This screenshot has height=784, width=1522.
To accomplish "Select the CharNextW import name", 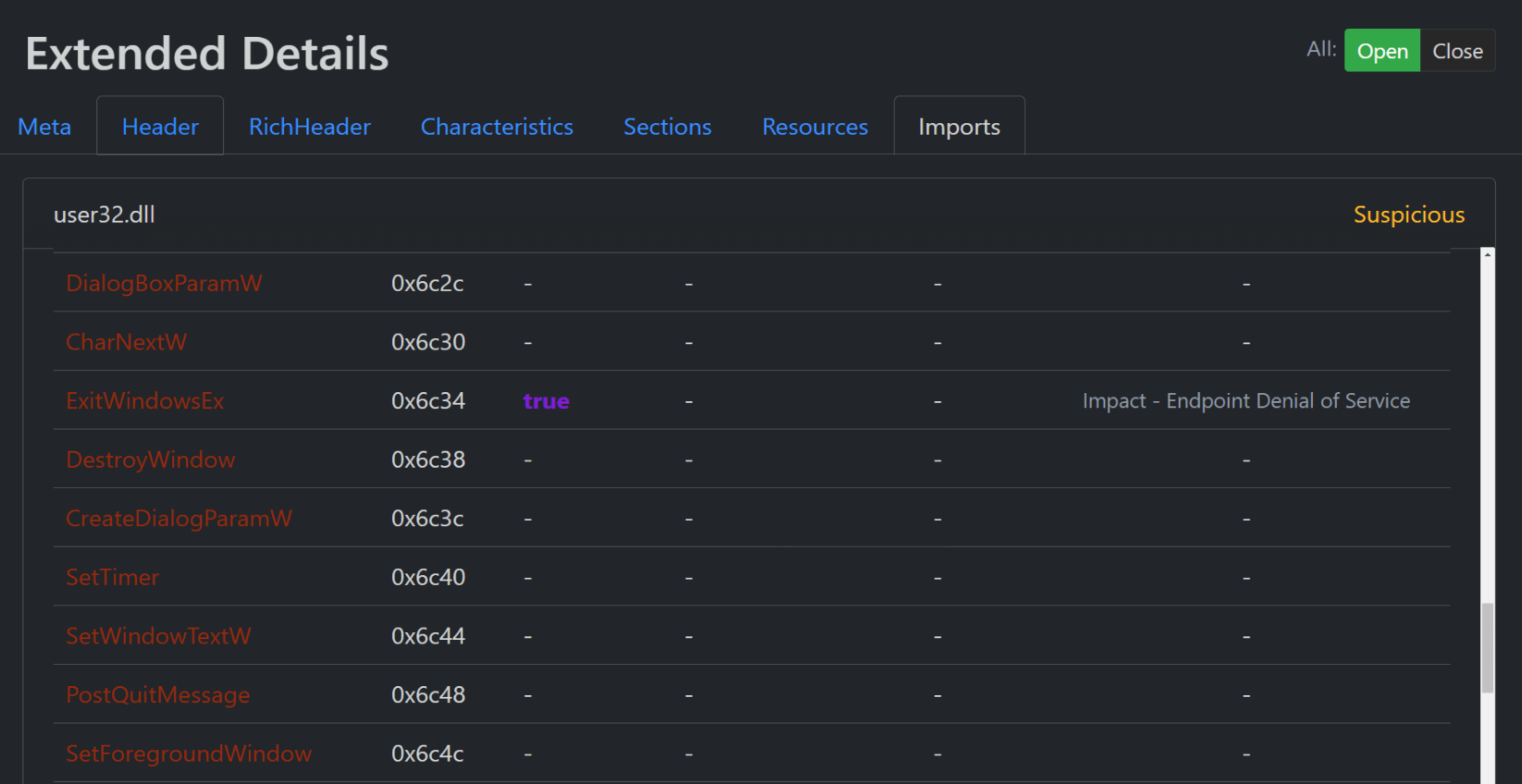I will click(127, 342).
